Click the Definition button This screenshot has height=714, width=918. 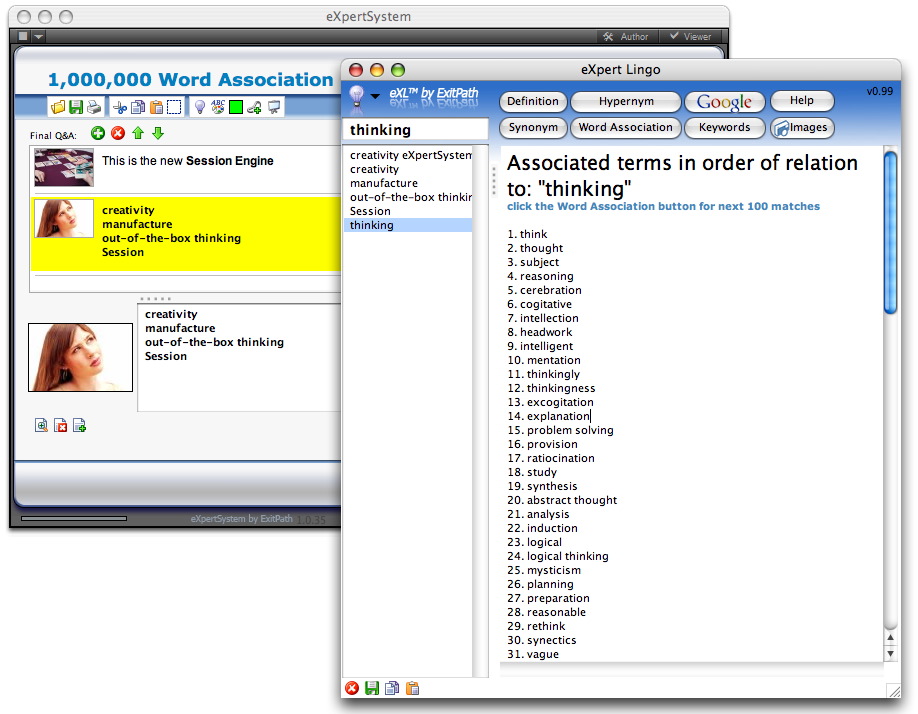click(533, 101)
